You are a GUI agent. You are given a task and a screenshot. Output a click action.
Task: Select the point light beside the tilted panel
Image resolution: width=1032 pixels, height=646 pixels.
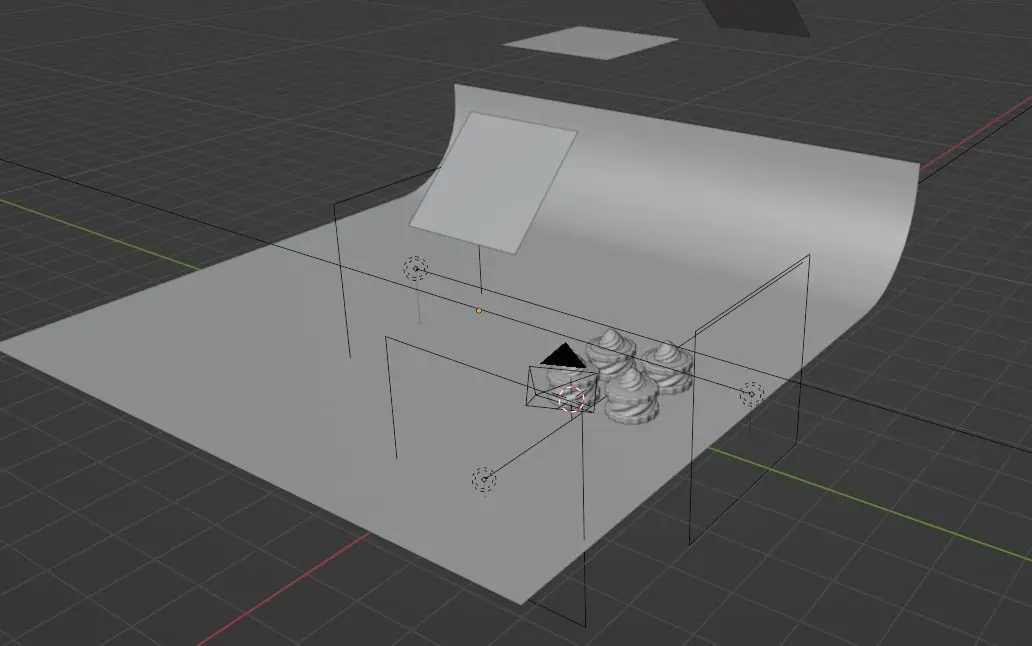pos(415,269)
